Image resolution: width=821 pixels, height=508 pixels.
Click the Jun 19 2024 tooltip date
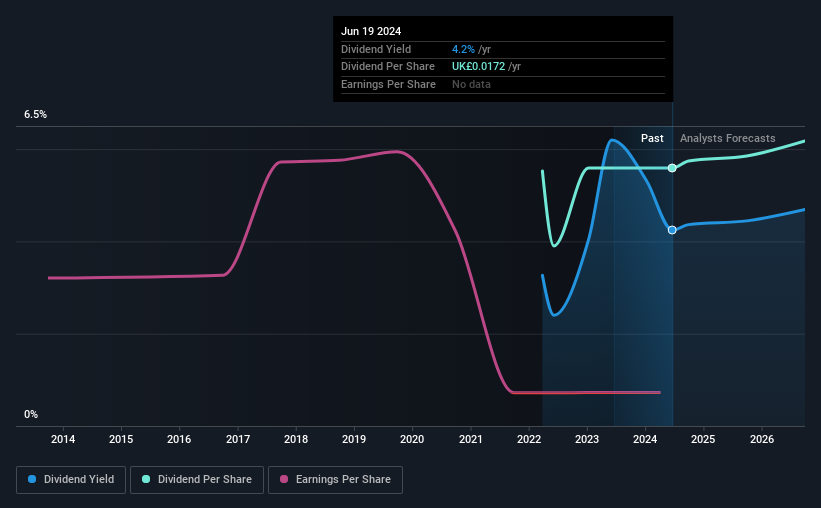click(x=371, y=31)
